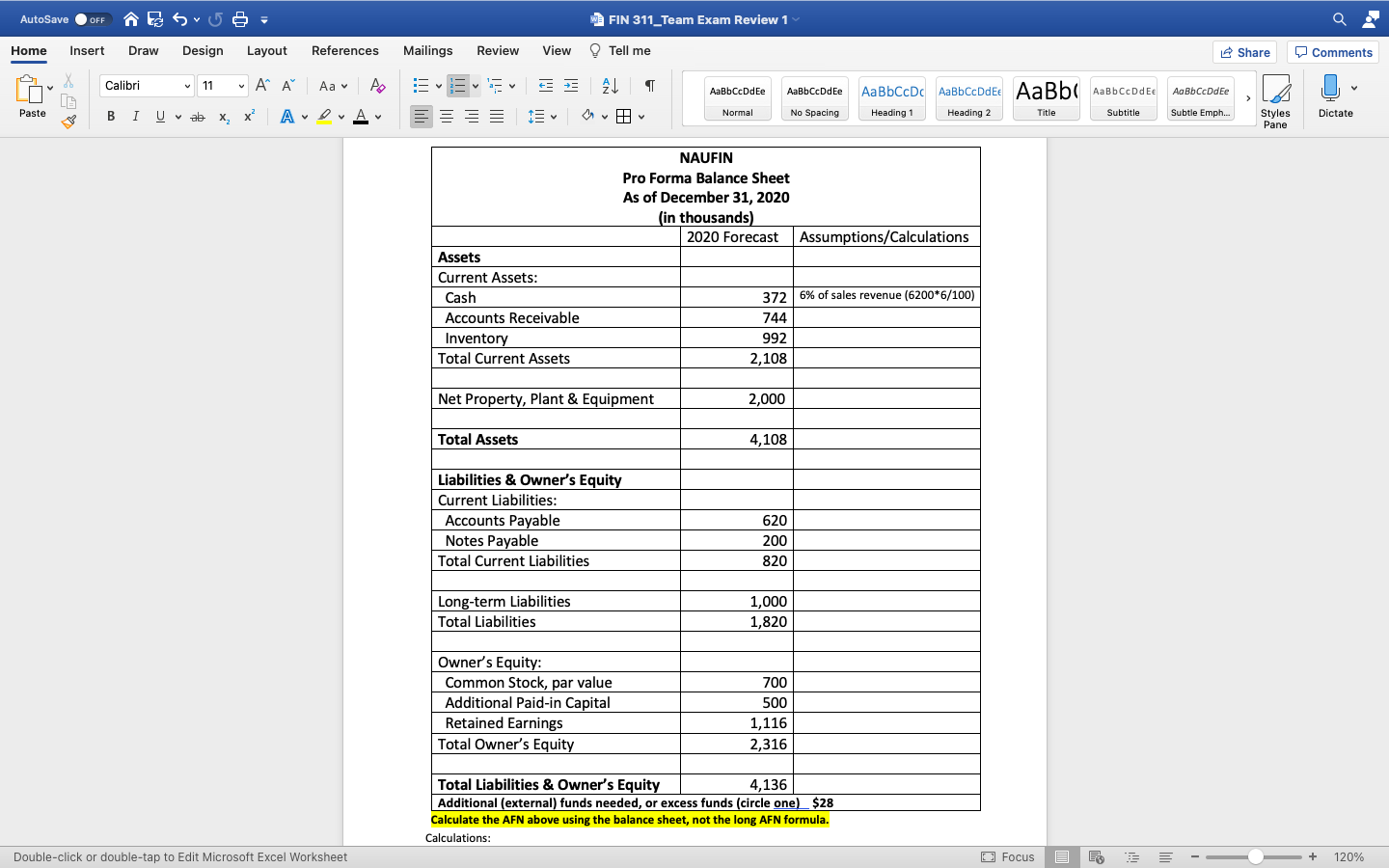This screenshot has width=1389, height=868.
Task: Open the Comments button
Action: pos(1333,52)
